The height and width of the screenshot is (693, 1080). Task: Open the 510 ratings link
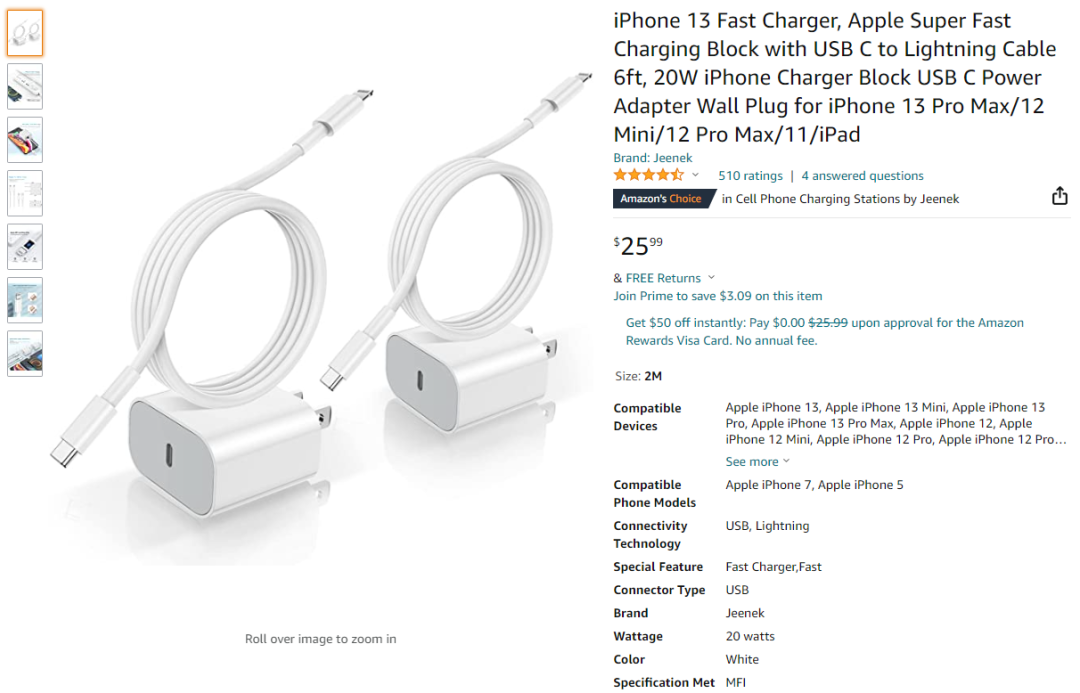point(750,176)
